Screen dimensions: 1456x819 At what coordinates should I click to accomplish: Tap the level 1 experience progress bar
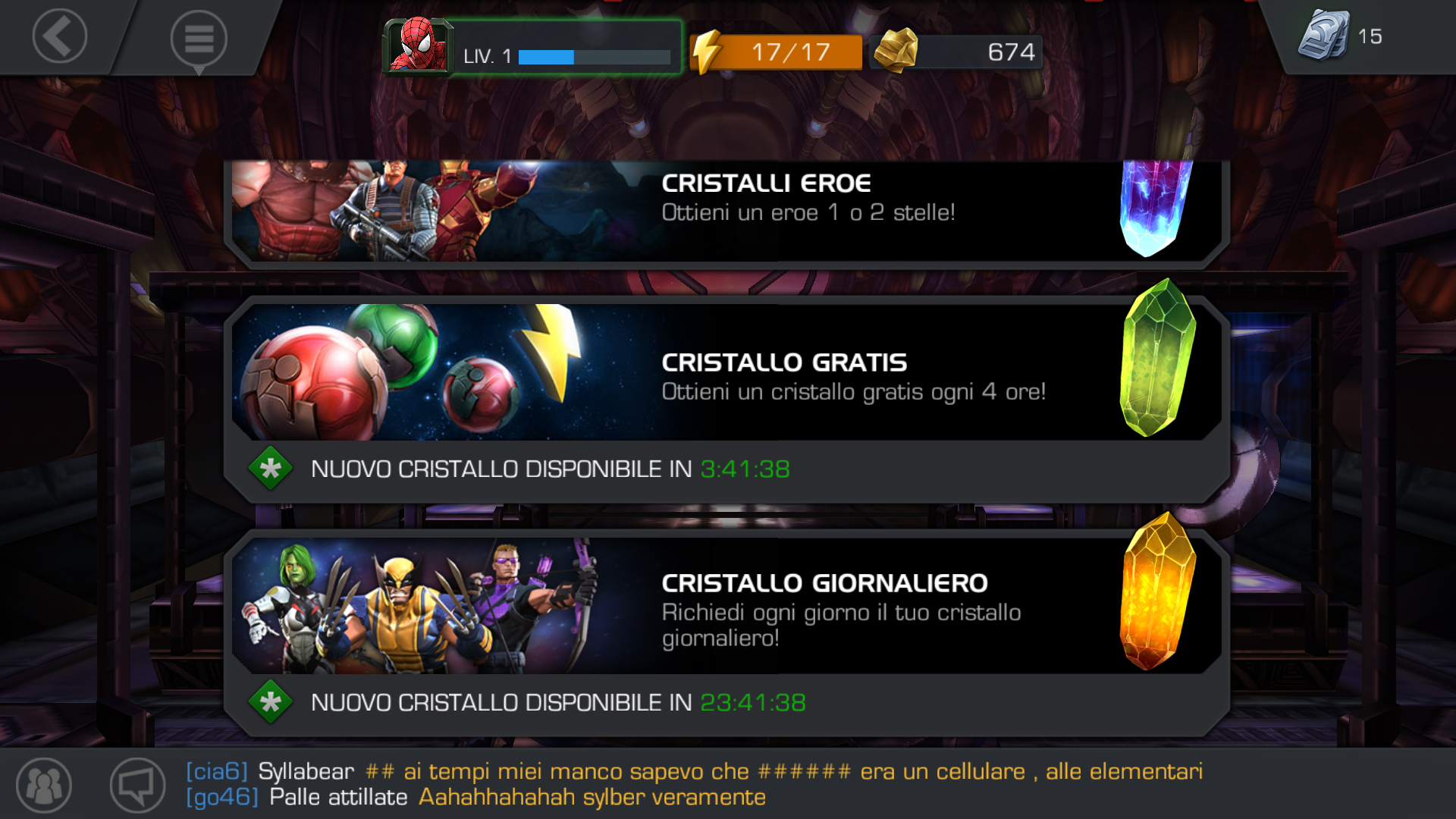point(595,57)
